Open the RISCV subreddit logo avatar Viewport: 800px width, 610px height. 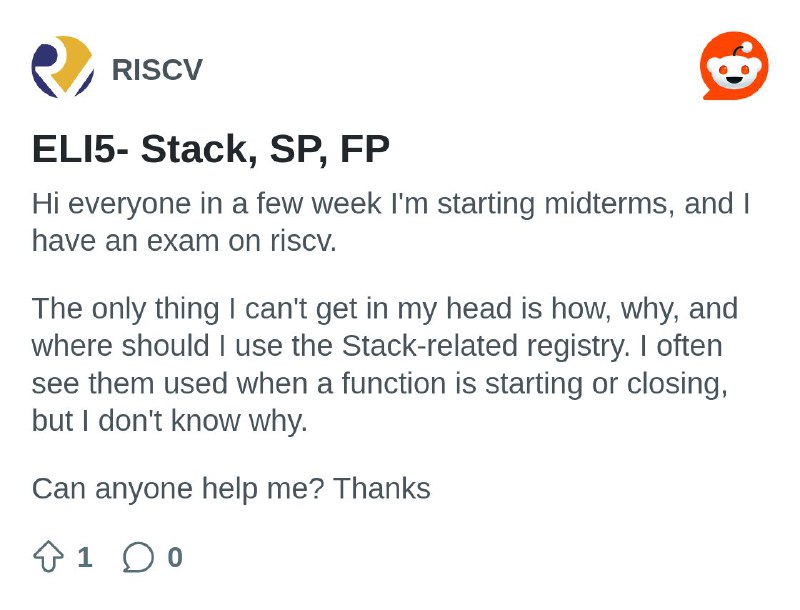[x=63, y=67]
